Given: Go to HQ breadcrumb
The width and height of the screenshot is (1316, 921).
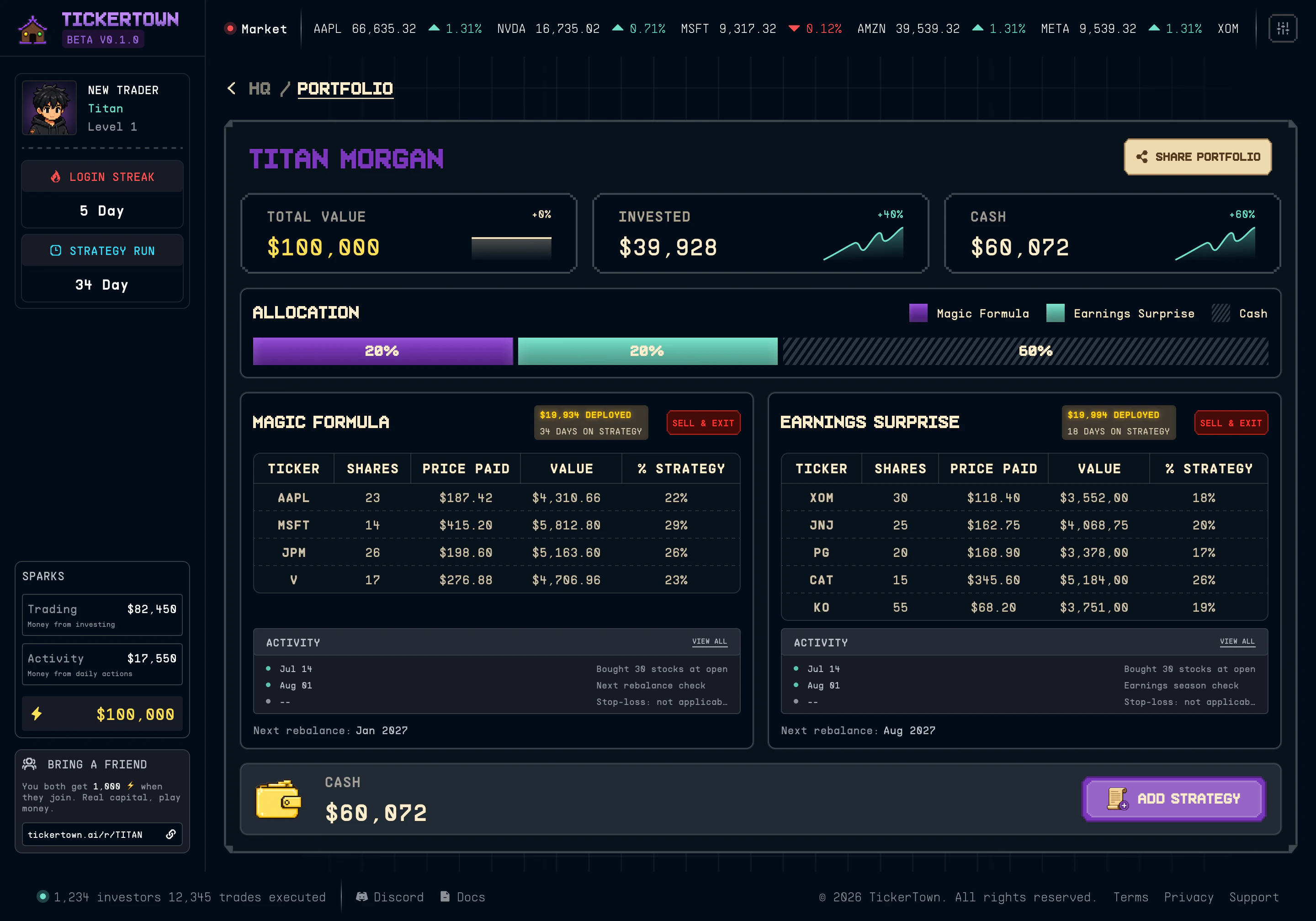Looking at the screenshot, I should [259, 88].
